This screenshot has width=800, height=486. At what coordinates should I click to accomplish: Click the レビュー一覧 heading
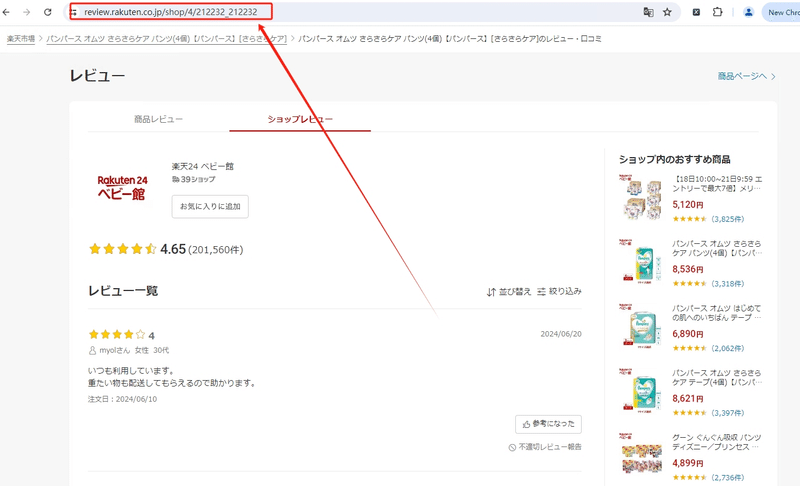coord(123,291)
